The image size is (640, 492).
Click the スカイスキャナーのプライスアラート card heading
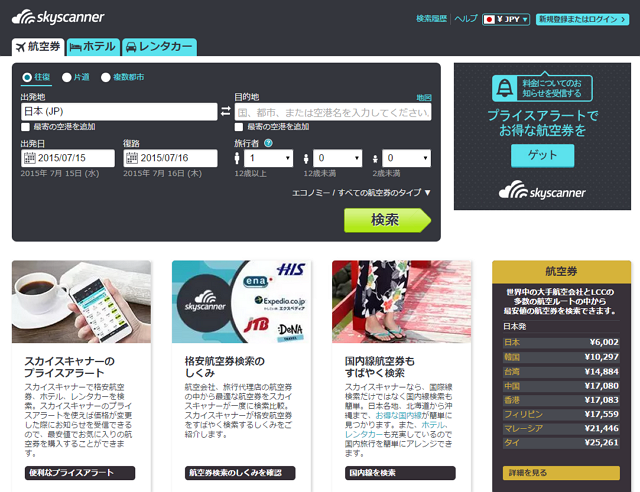[70, 367]
